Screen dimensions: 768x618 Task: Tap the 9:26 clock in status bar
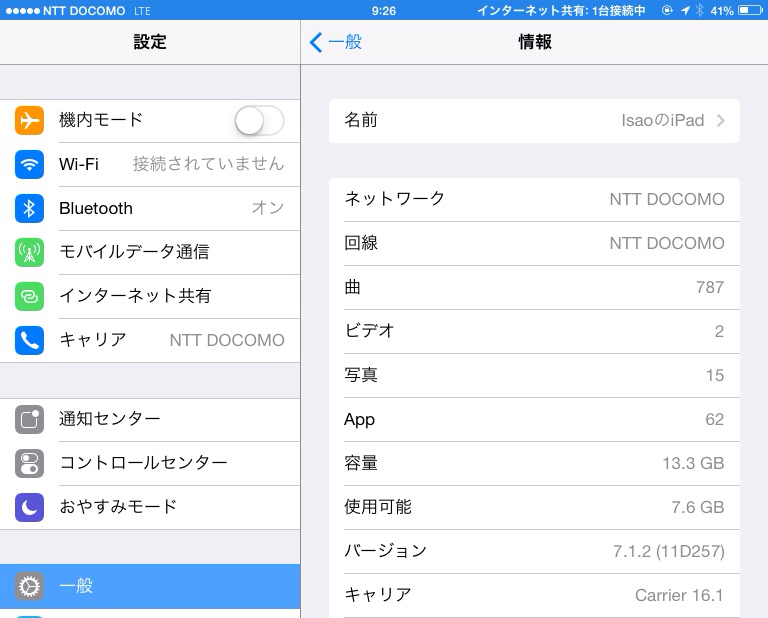384,11
